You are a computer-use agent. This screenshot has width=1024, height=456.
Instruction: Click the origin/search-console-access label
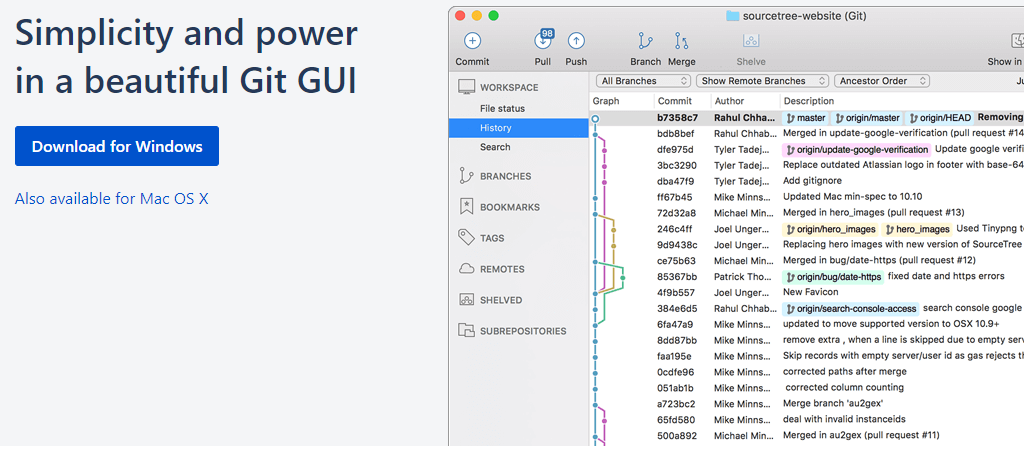tap(851, 308)
